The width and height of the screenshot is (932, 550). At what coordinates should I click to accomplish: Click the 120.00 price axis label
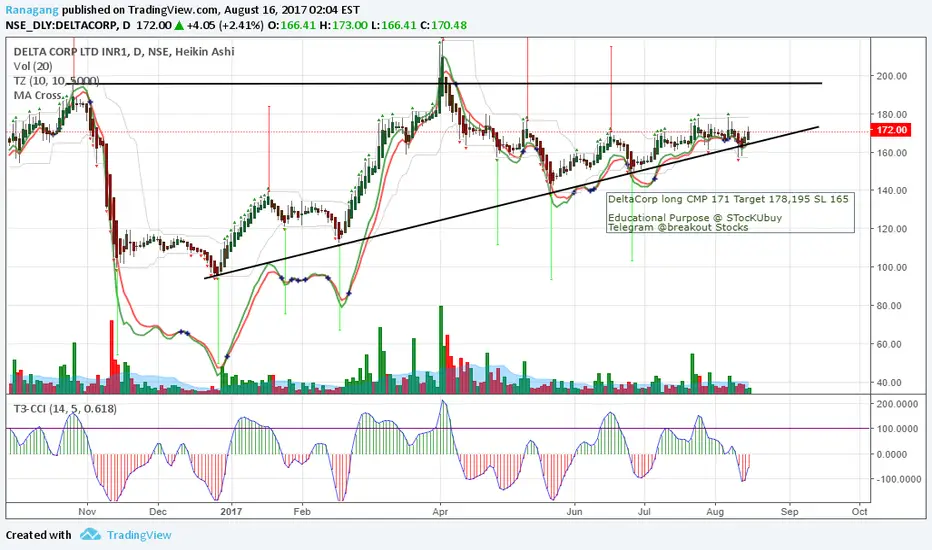point(892,229)
